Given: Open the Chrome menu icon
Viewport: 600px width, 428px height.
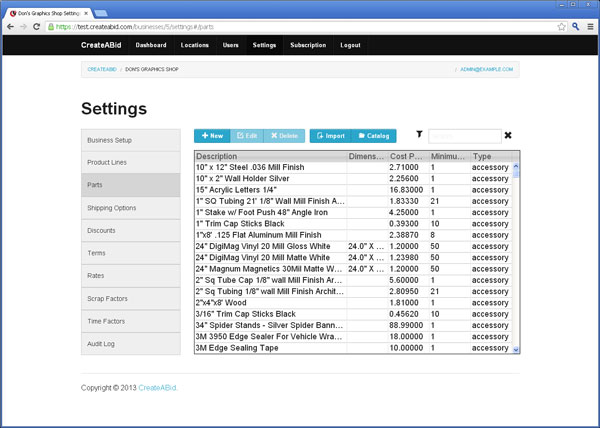Looking at the screenshot, I should click(x=591, y=27).
